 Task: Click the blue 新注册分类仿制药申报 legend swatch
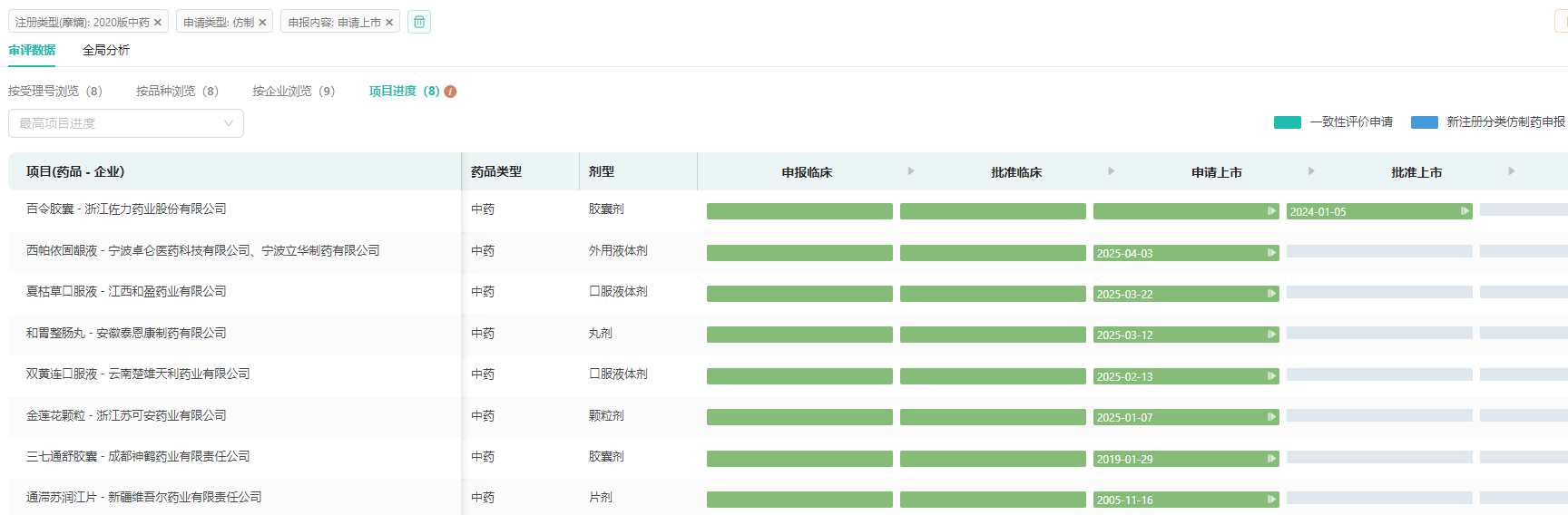1424,122
